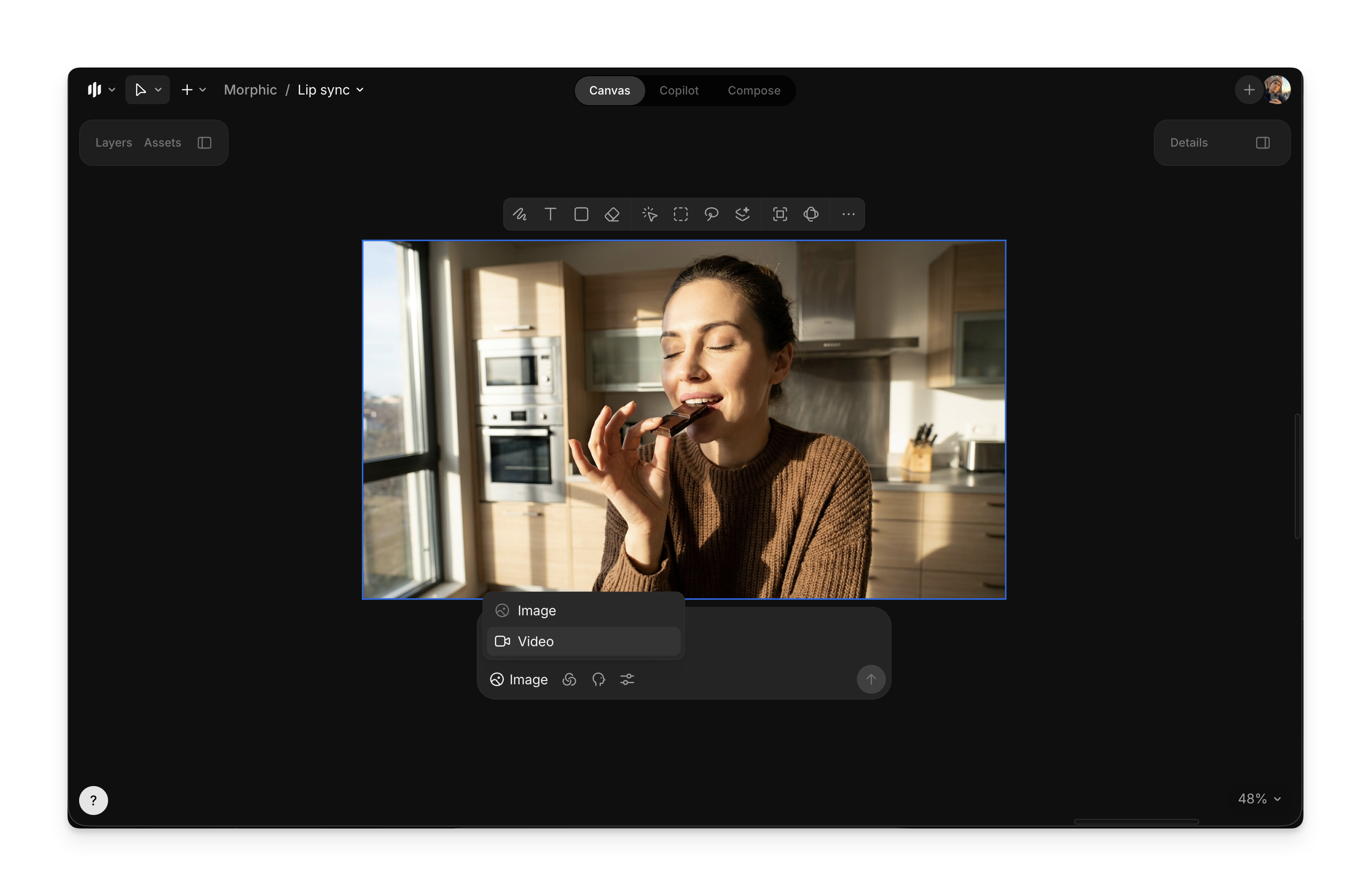Click the frame focus tool icon
Viewport: 1371px width, 896px height.
(780, 214)
